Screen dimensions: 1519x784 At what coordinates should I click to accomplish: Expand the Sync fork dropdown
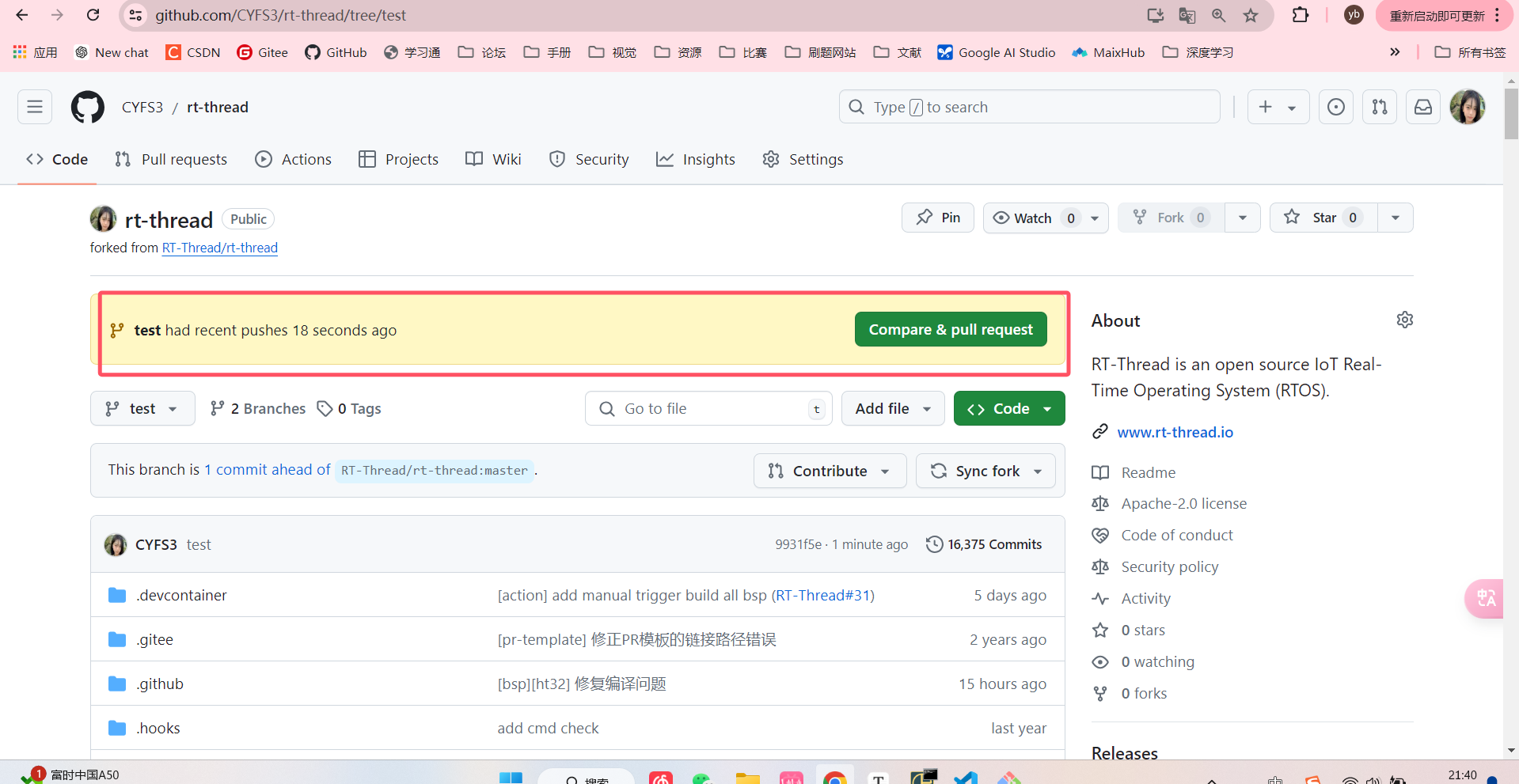[x=985, y=471]
